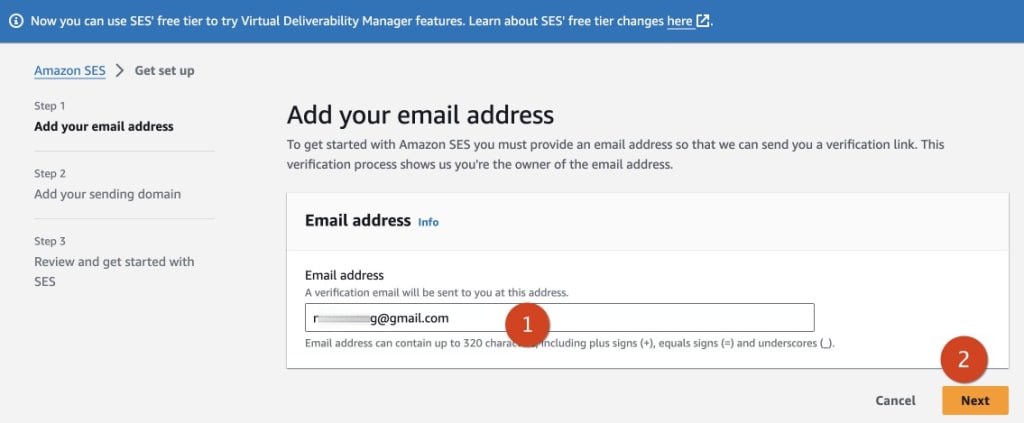The width and height of the screenshot is (1024, 423).
Task: Open the external link icon beside 'here'
Action: point(702,21)
